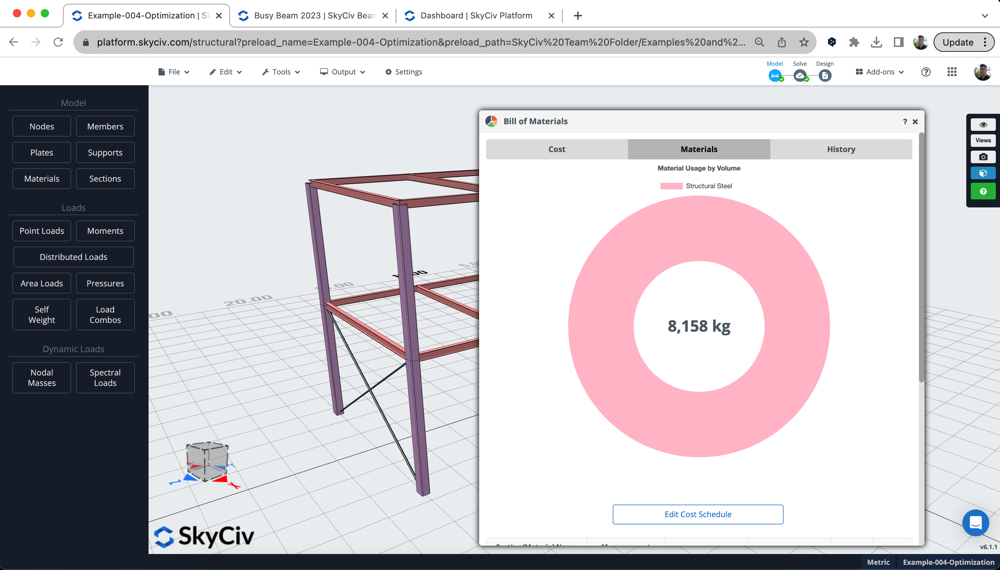This screenshot has width=1000, height=570.
Task: Open the Members panel
Action: 105,126
